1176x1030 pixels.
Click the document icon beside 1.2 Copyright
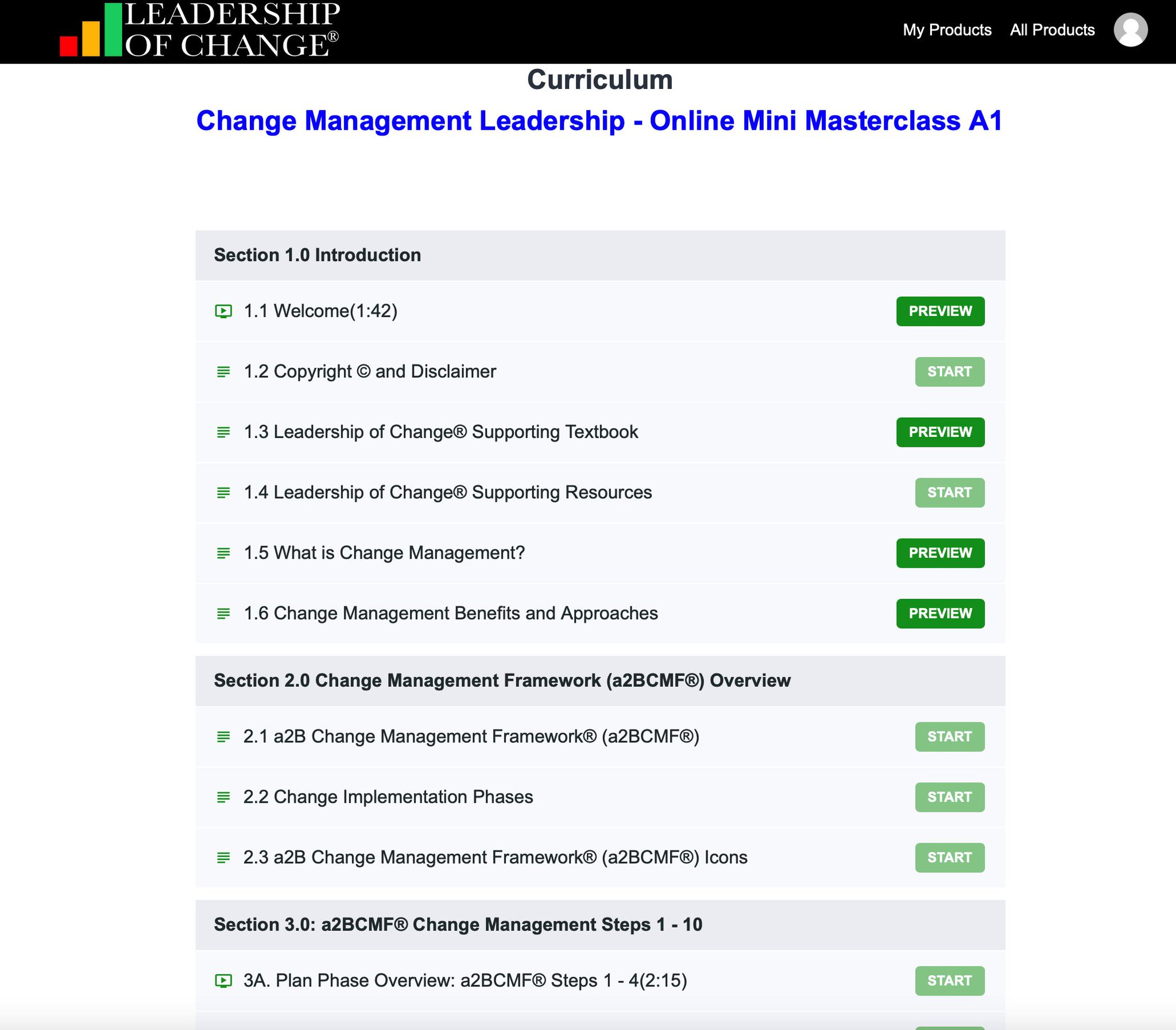point(223,371)
